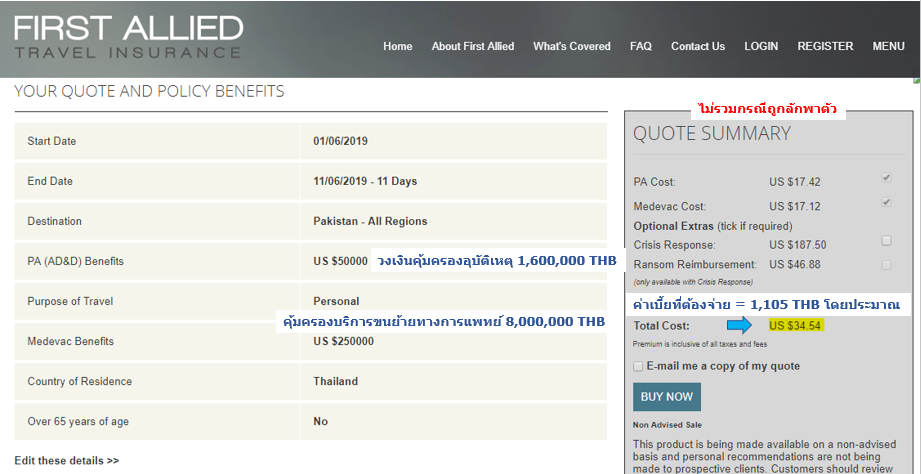Click the REGISTER link
The height and width of the screenshot is (474, 921).
pos(825,46)
